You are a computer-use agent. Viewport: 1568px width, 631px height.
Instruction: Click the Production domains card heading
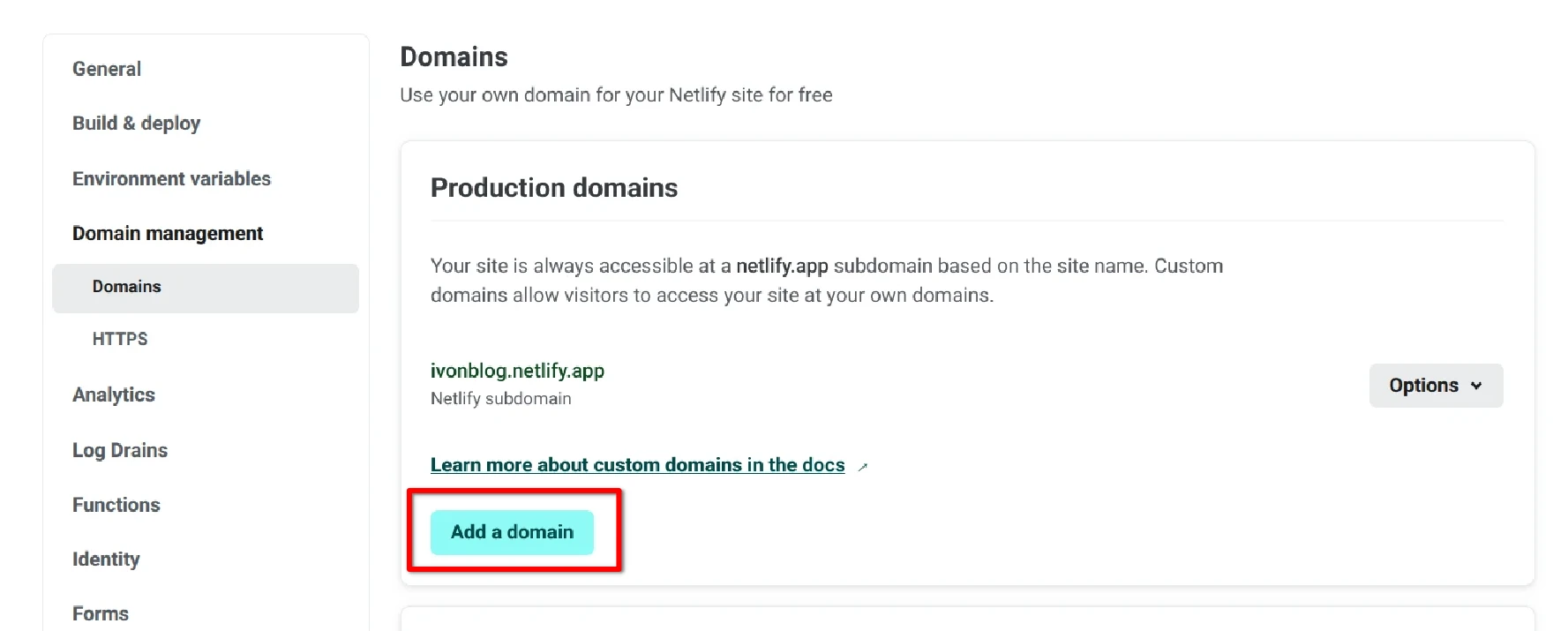pos(554,188)
